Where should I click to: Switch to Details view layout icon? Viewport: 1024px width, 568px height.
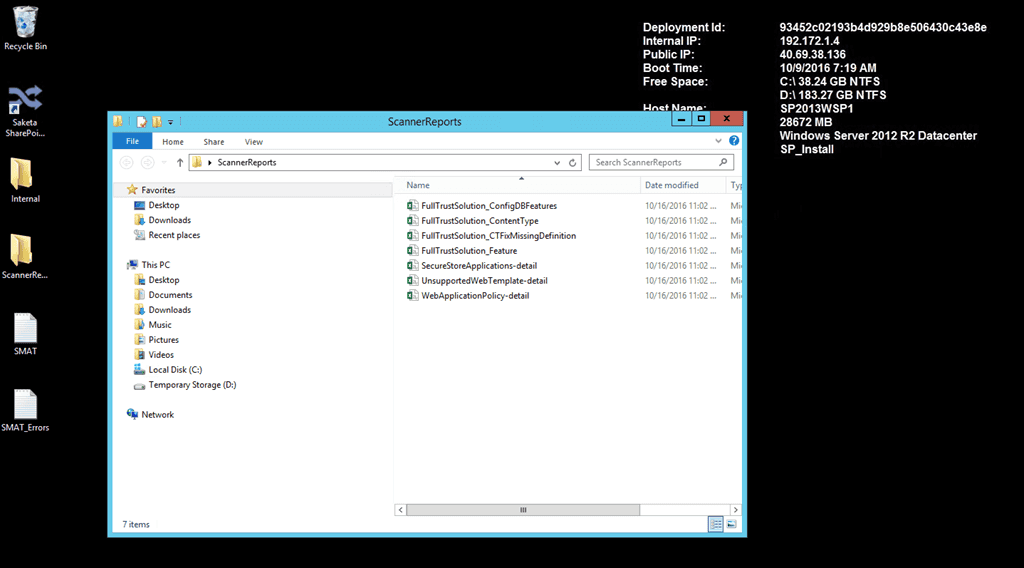coord(716,524)
